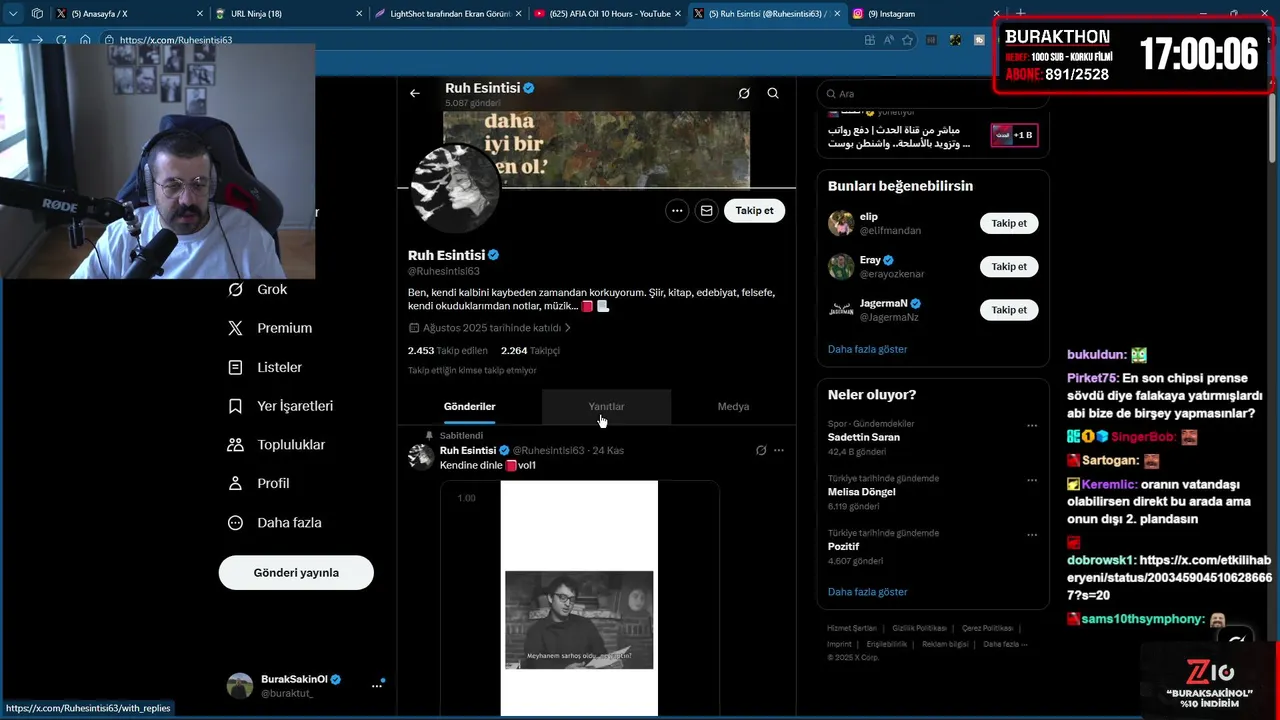This screenshot has height=720, width=1280.
Task: Click the browser reload icon
Action: tap(61, 40)
